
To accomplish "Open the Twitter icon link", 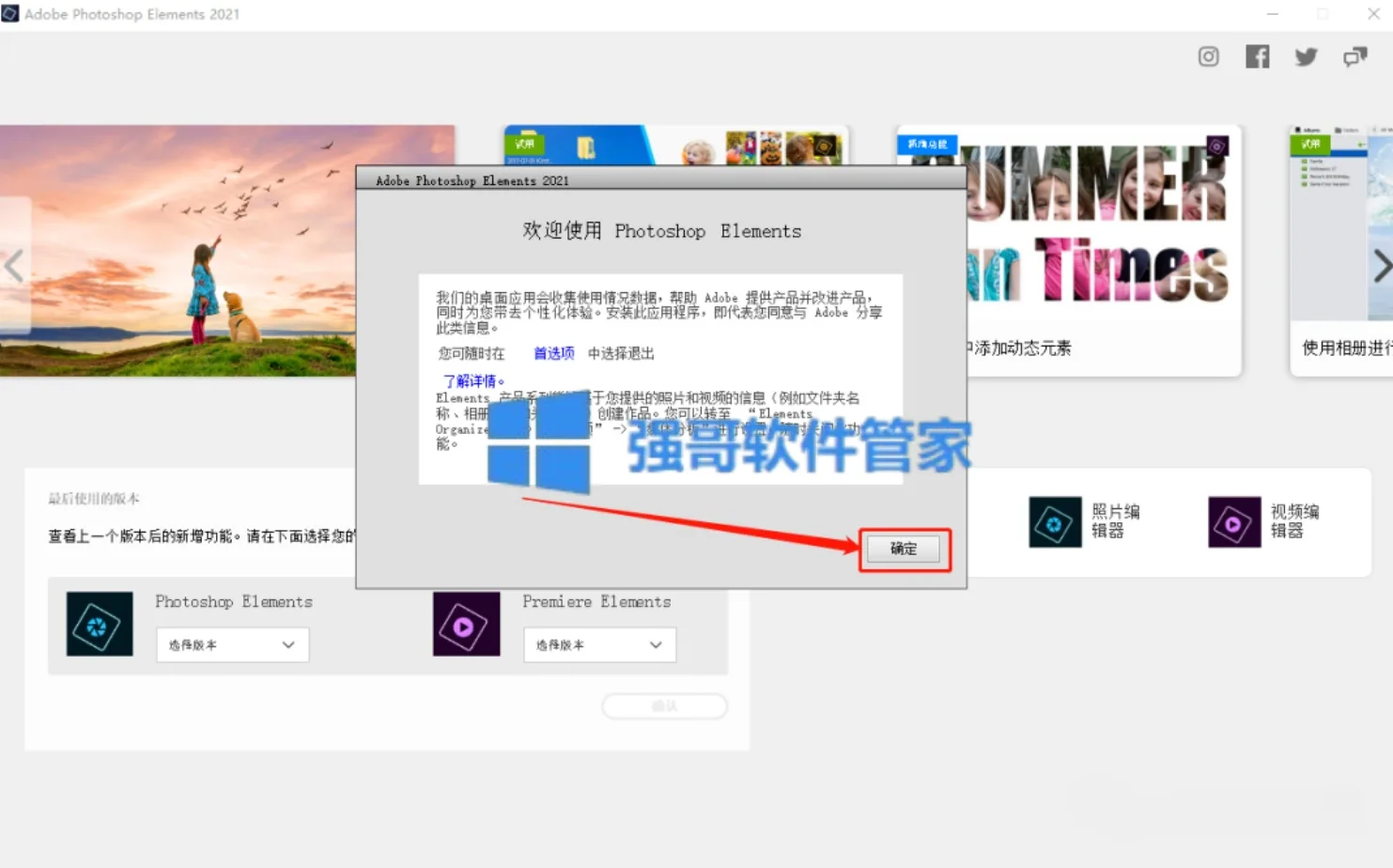I will 1307,57.
